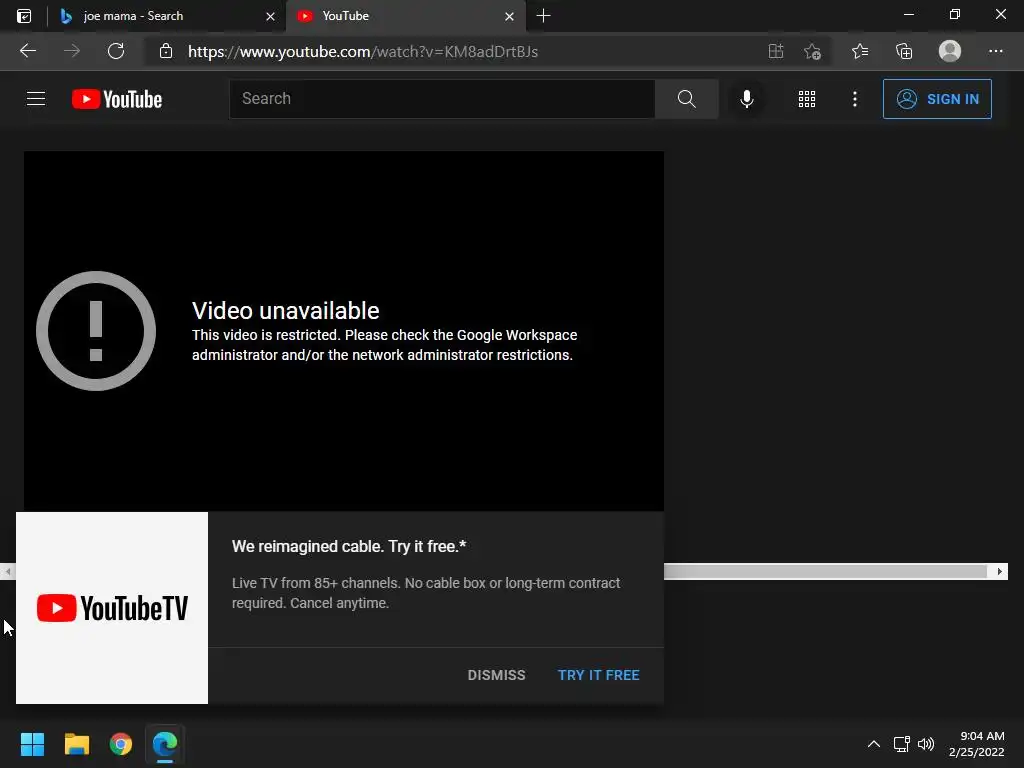The height and width of the screenshot is (768, 1024).
Task: Click the horizontal scrollbar left arrow
Action: [x=8, y=571]
